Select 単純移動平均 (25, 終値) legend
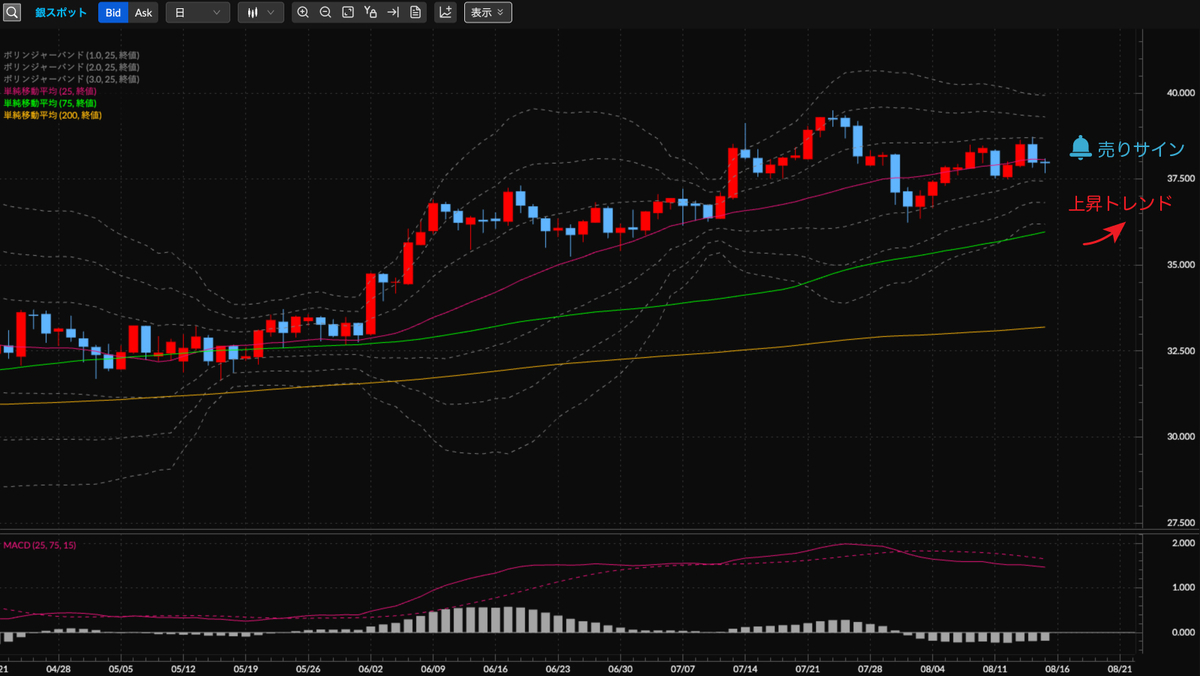This screenshot has width=1200, height=676. [50, 91]
